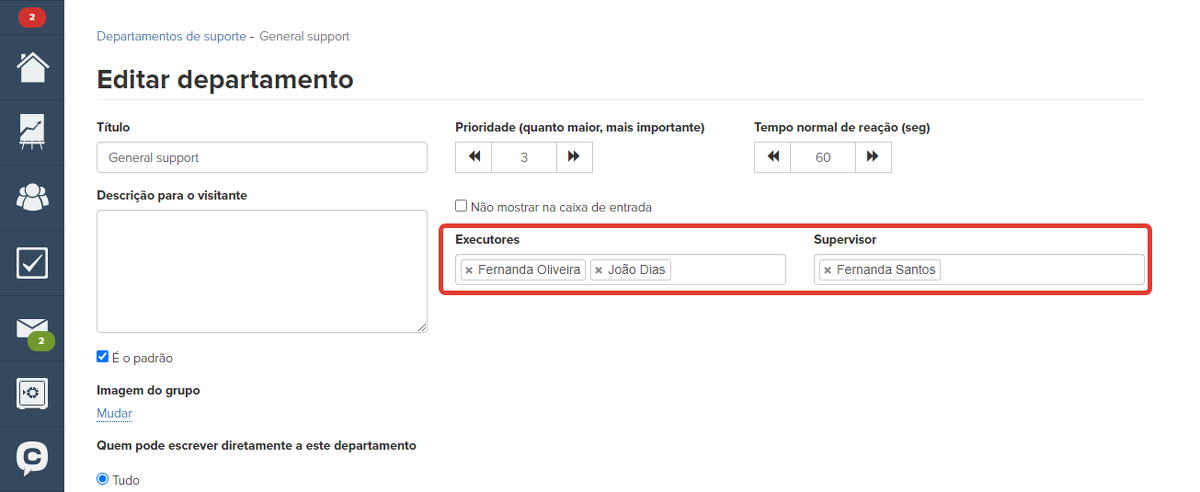Image resolution: width=1200 pixels, height=492 pixels.
Task: Go to 'Departamentos de suporte' breadcrumb
Action: [x=171, y=36]
